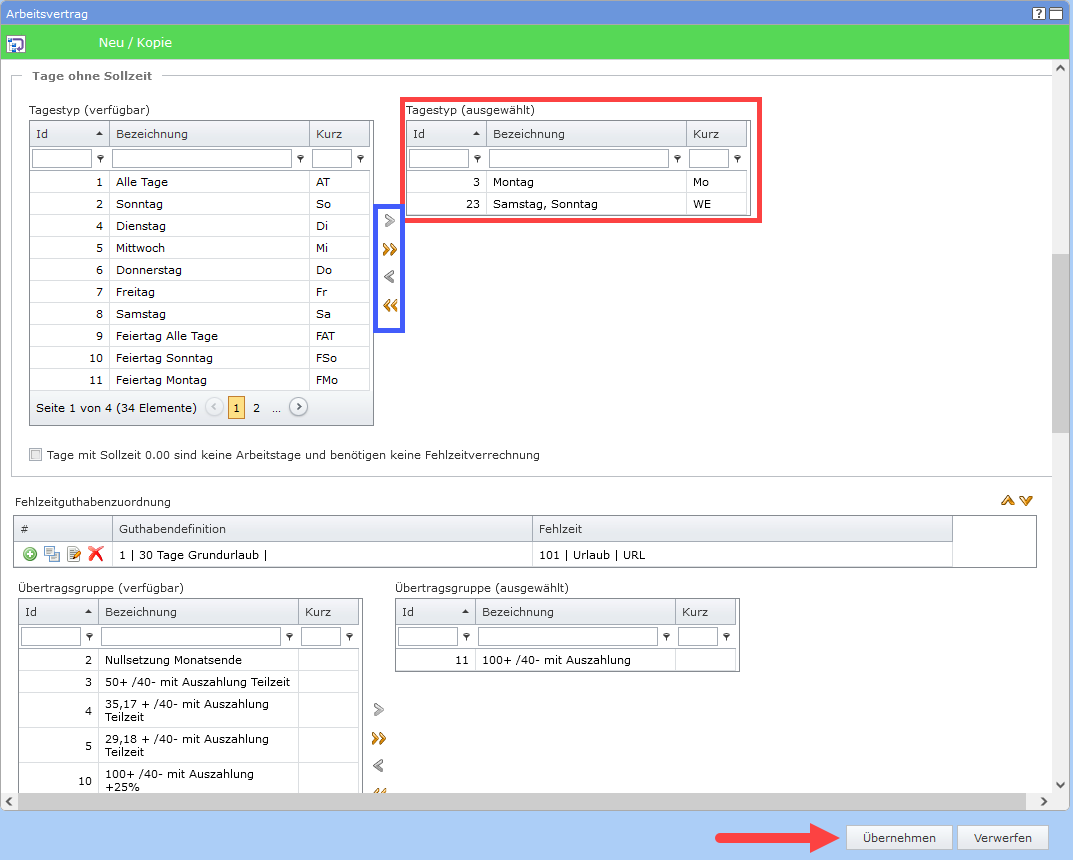Viewport: 1073px width, 860px height.
Task: Move all Tagestyp entries right with double arrow
Action: 390,249
